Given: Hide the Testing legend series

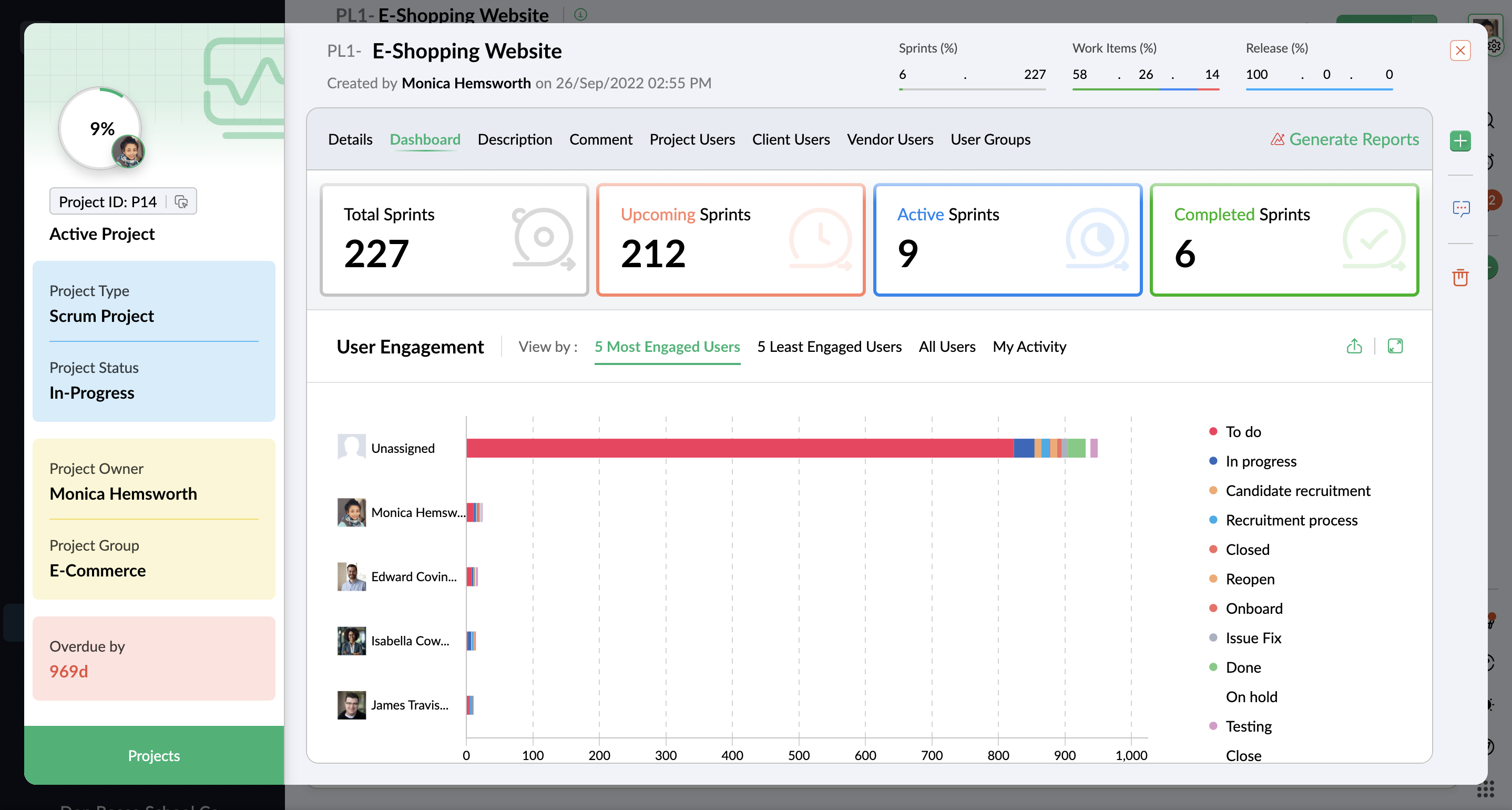Looking at the screenshot, I should (1248, 726).
